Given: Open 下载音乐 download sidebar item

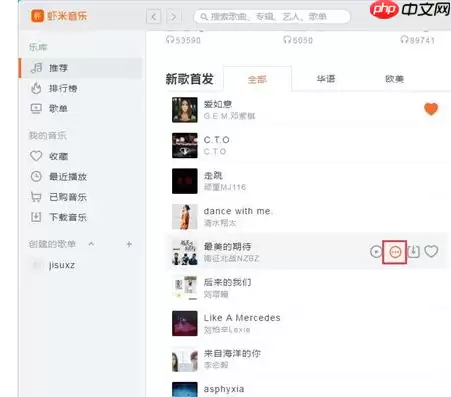Looking at the screenshot, I should coord(81,217).
